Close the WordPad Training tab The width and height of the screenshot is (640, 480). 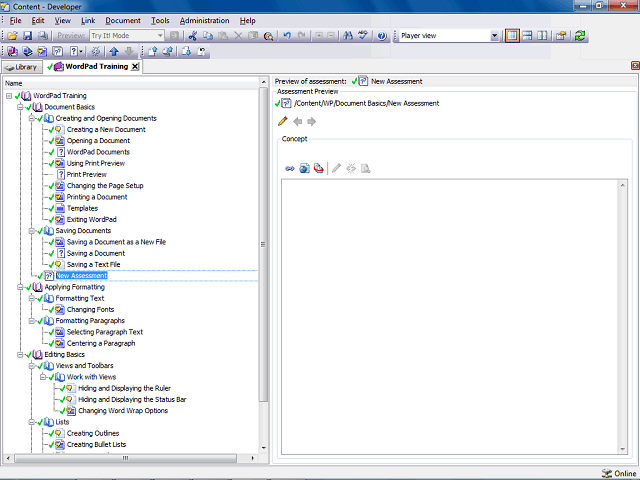[x=135, y=67]
